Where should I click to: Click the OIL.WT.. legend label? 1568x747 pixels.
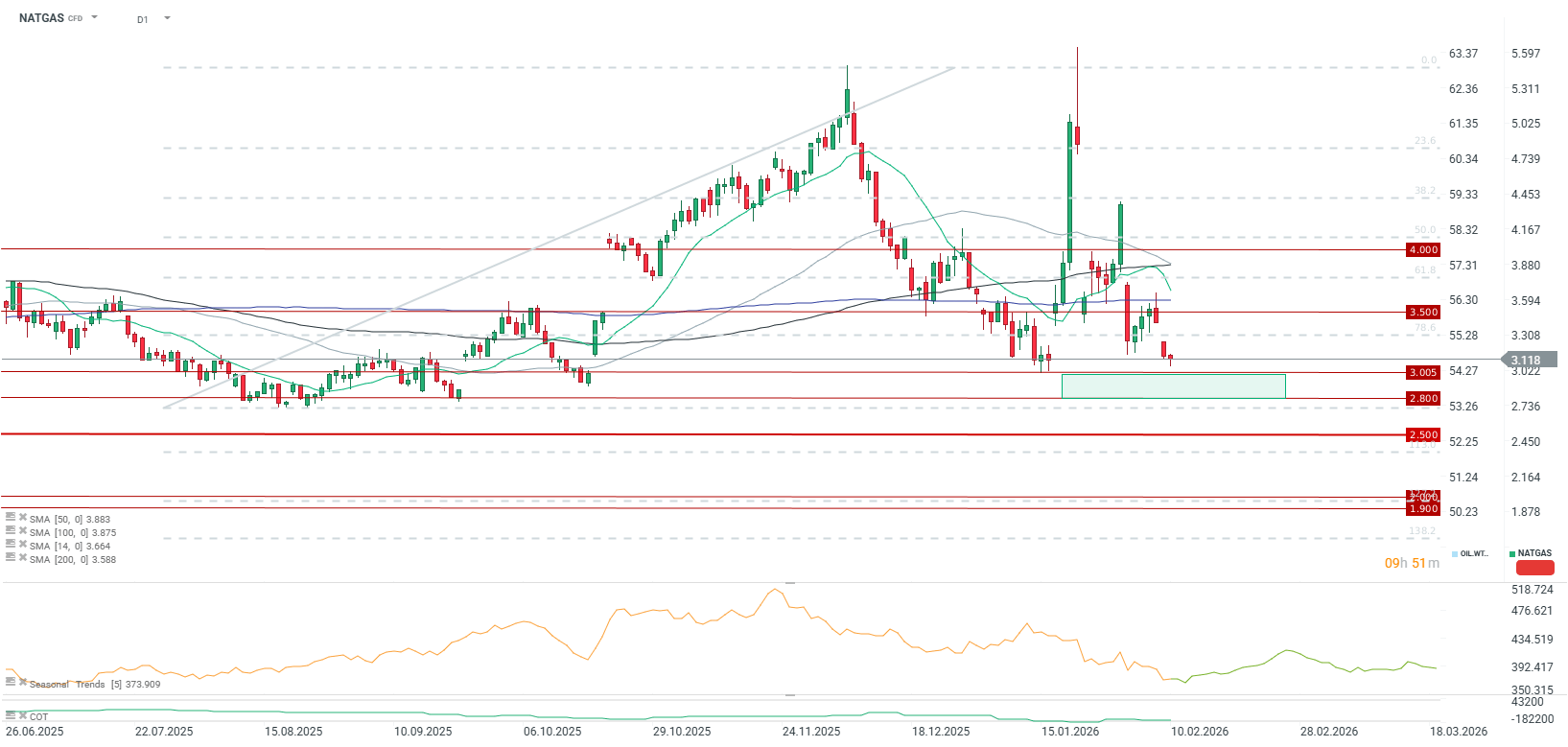coord(1474,554)
